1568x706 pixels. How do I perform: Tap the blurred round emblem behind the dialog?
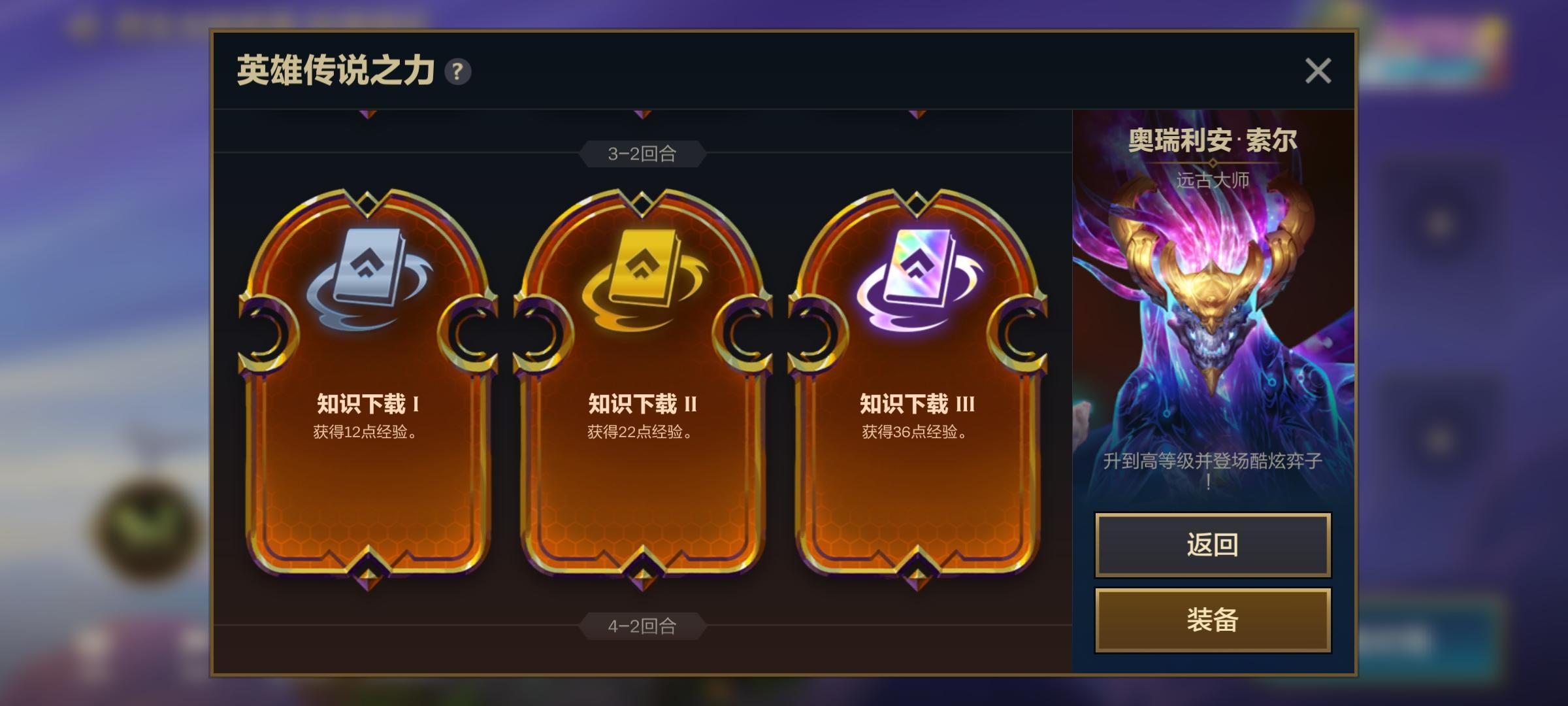pos(146,531)
